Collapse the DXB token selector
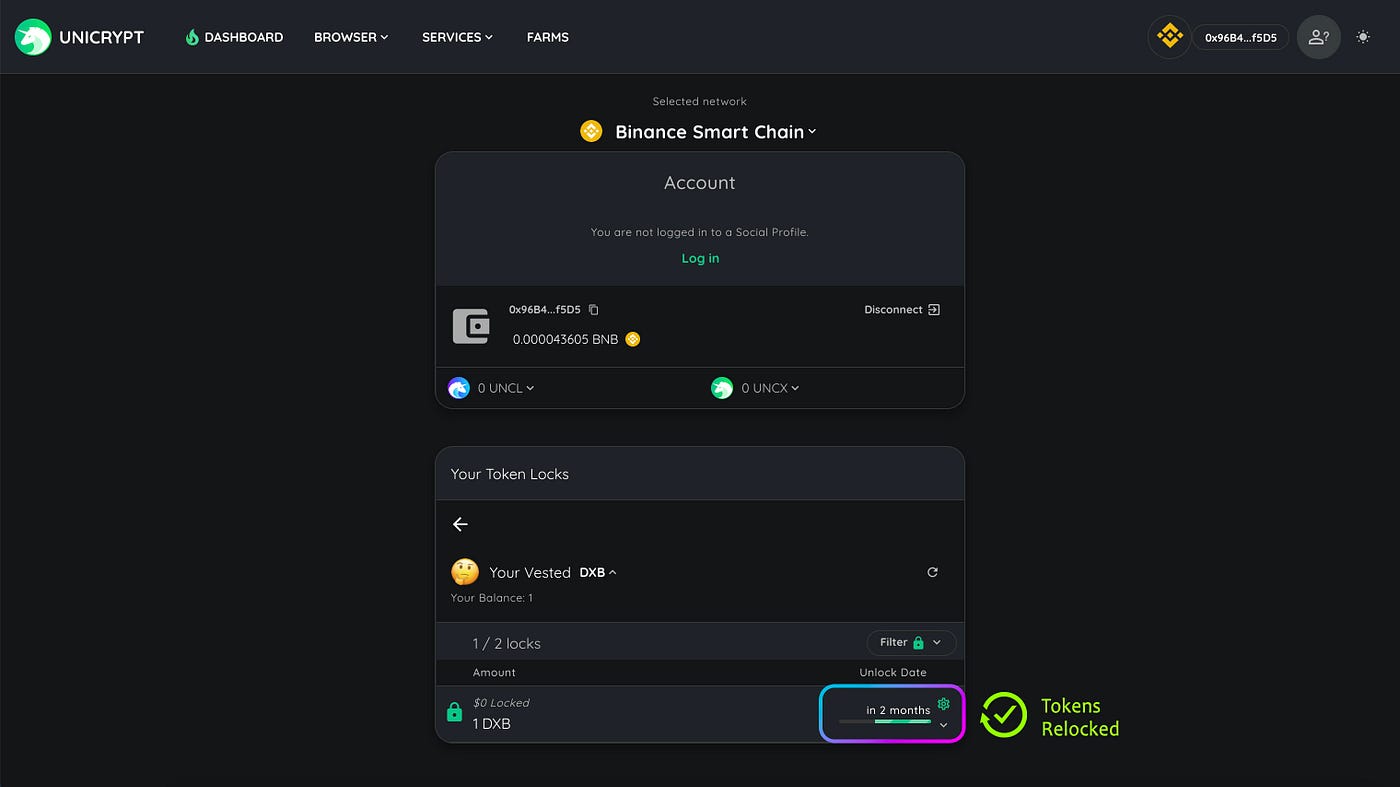The height and width of the screenshot is (787, 1400). click(598, 573)
